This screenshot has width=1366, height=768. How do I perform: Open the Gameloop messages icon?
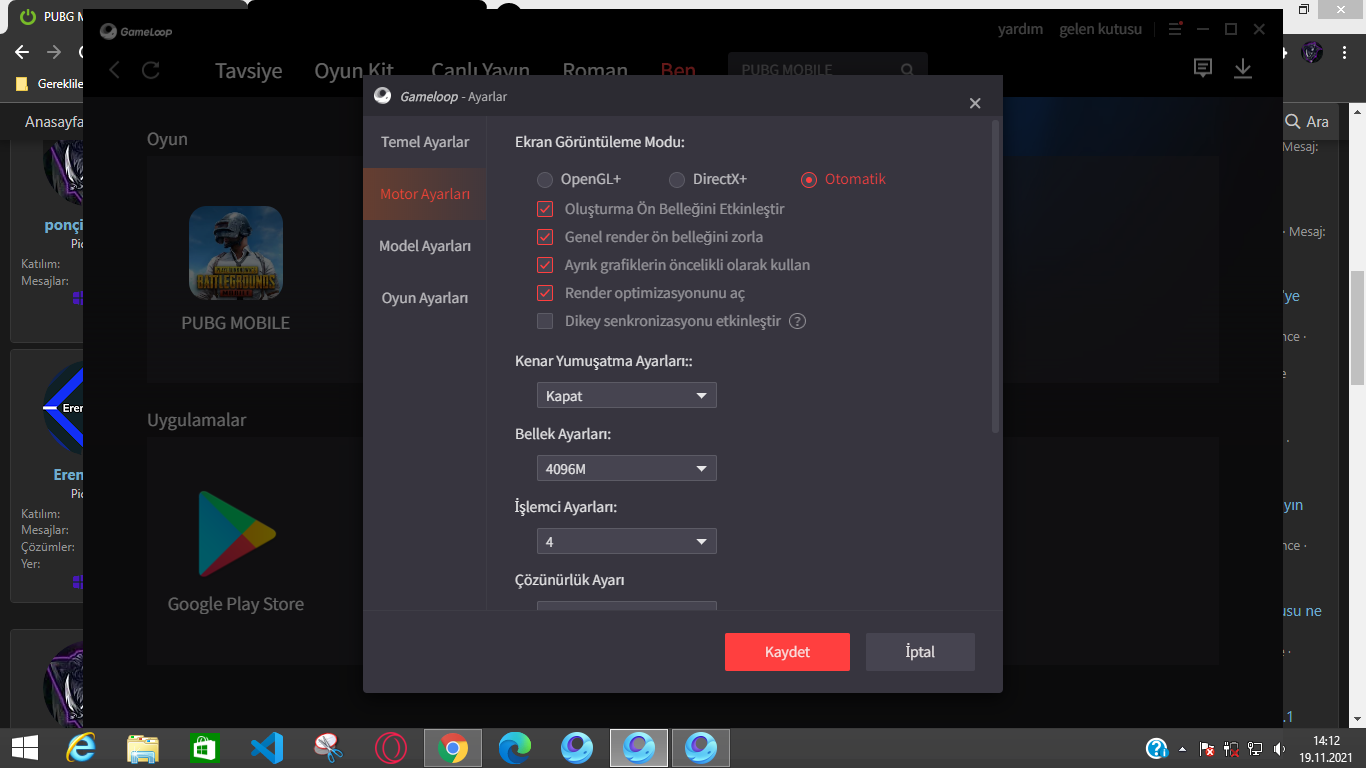1203,68
